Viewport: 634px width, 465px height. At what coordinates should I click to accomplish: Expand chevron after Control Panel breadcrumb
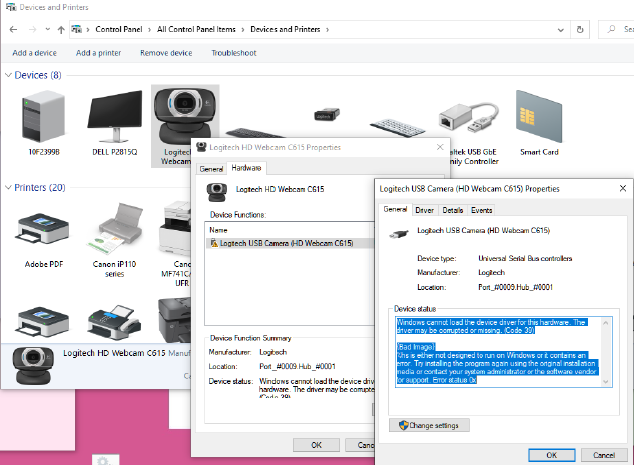[149, 30]
